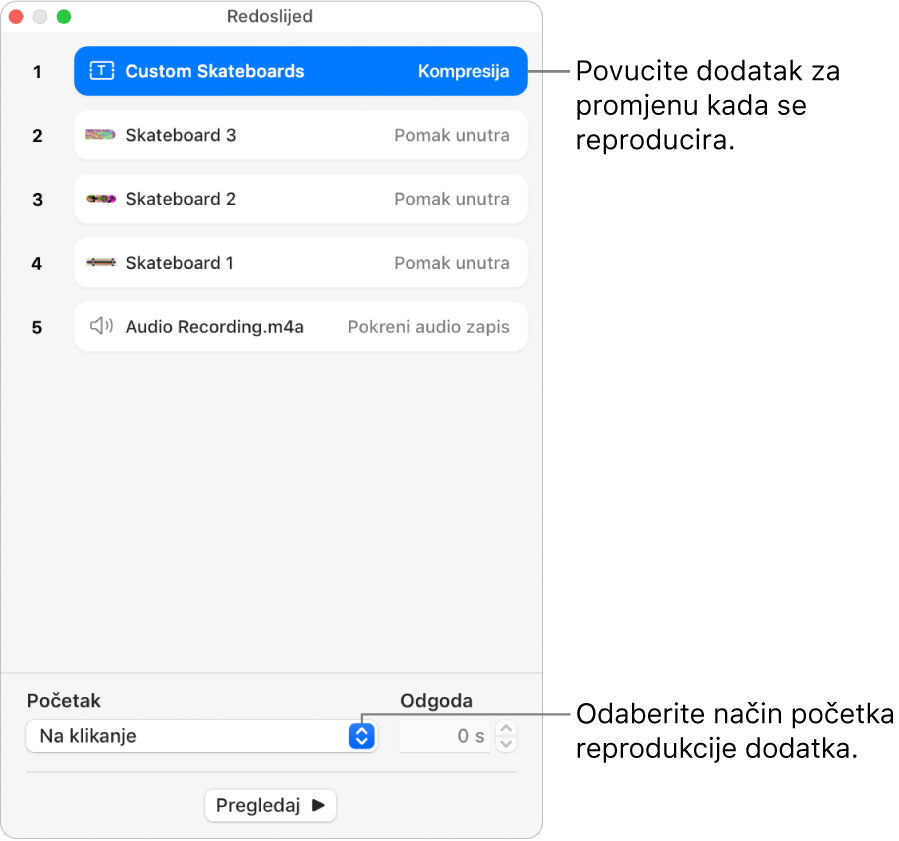Image resolution: width=899 pixels, height=841 pixels.
Task: Click the build order number 2
Action: point(37,136)
